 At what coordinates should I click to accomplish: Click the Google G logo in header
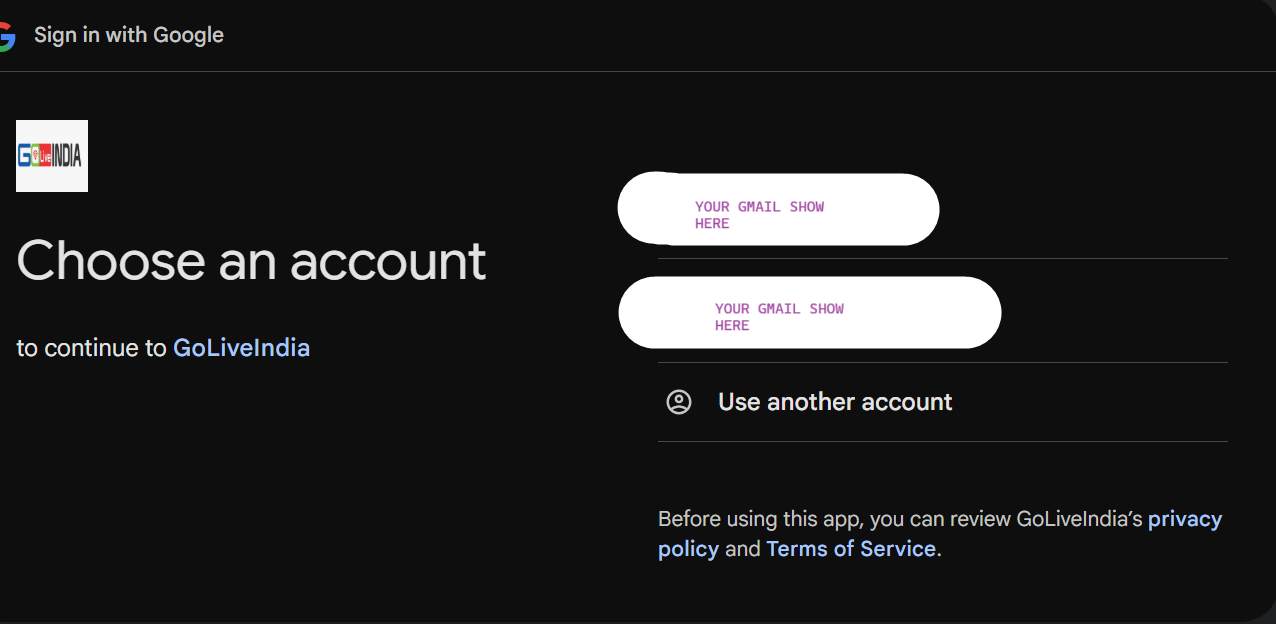(6, 36)
